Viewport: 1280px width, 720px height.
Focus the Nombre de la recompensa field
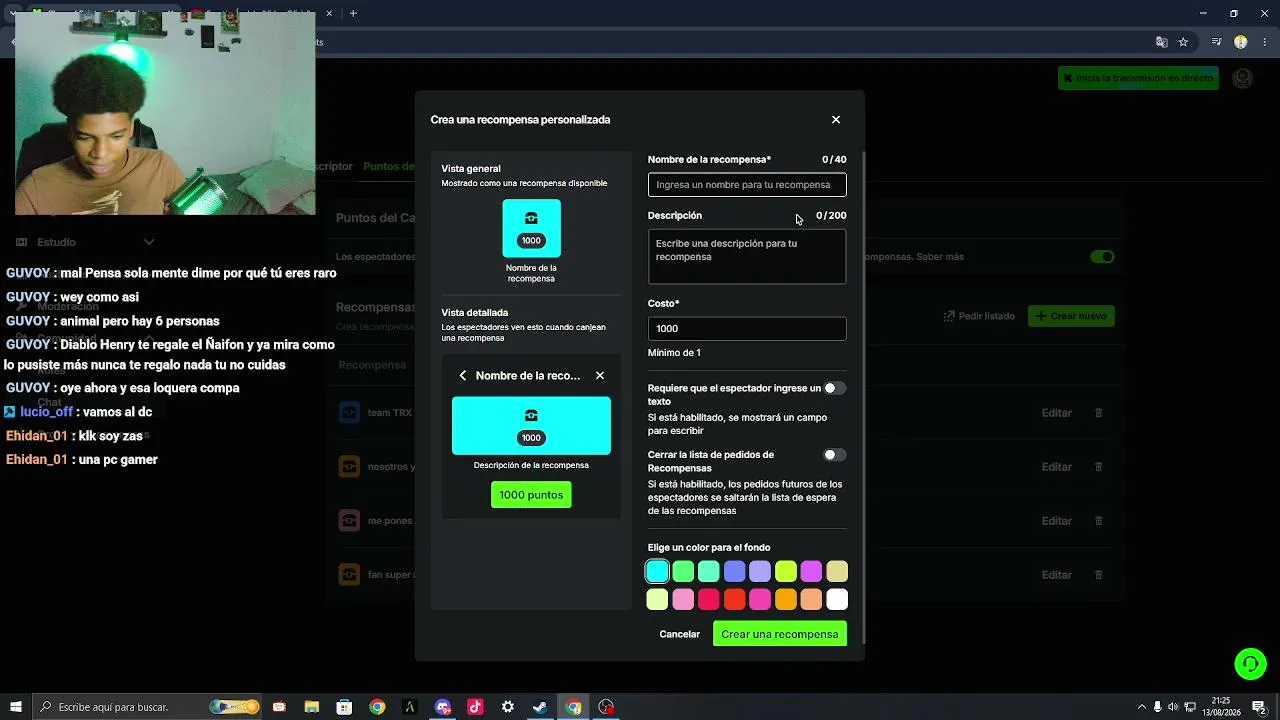747,185
